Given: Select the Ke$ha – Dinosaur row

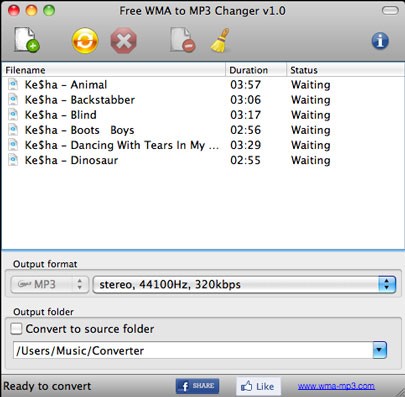Looking at the screenshot, I should point(203,160).
